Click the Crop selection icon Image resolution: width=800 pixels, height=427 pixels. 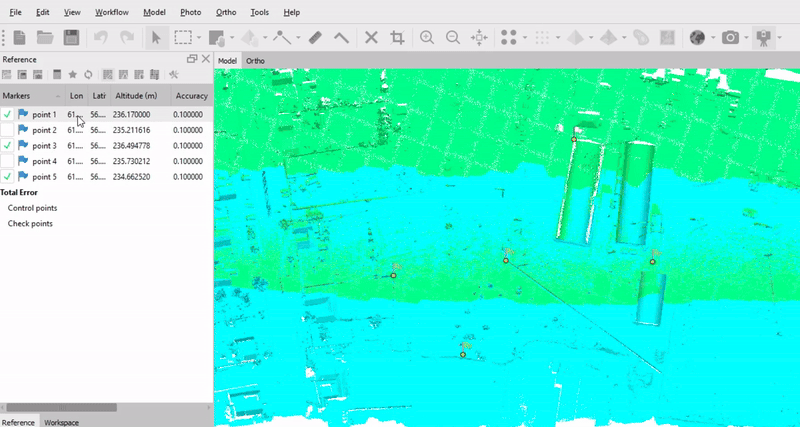point(397,37)
